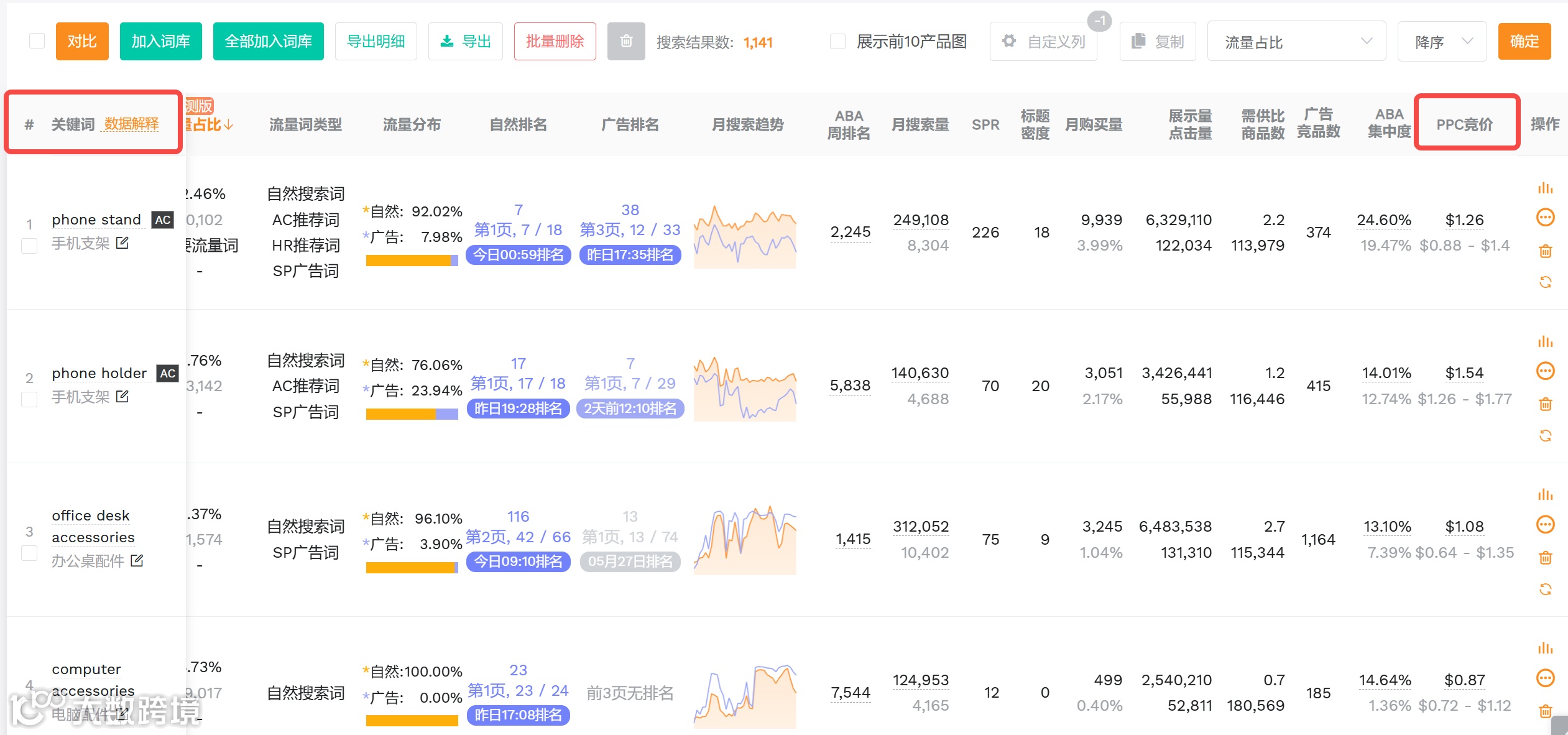Image resolution: width=1568 pixels, height=735 pixels.
Task: Enable show top 10 product images checkbox
Action: click(x=837, y=42)
